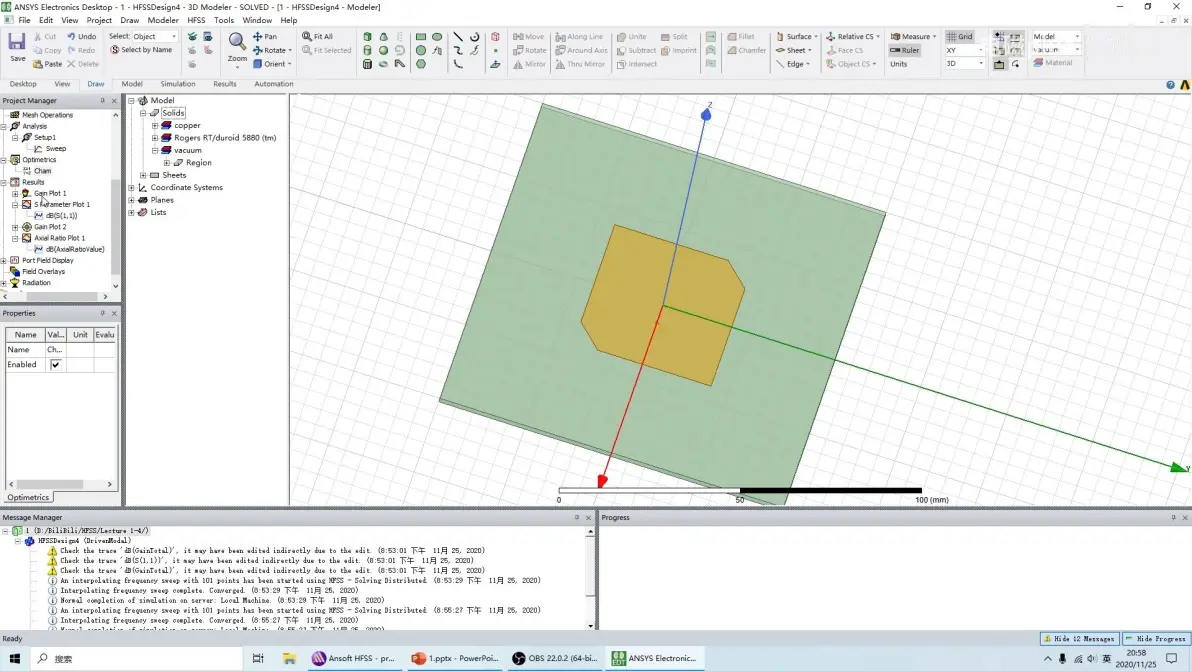The image size is (1192, 671).
Task: Click the Paste clipboard icon
Action: coord(38,64)
